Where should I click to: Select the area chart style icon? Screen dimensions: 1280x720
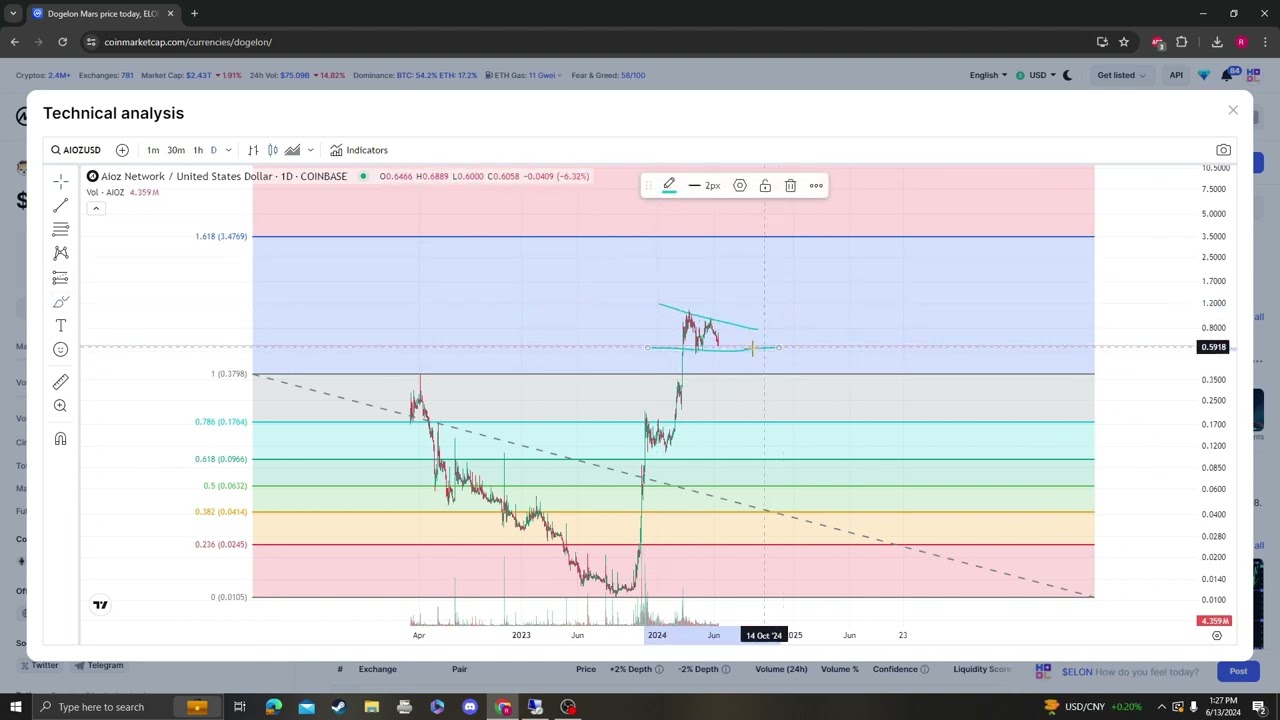pos(292,150)
